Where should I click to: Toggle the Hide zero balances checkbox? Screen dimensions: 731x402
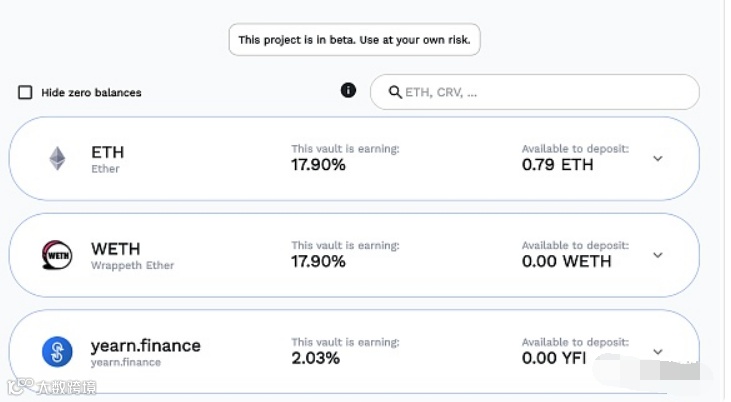[25, 93]
